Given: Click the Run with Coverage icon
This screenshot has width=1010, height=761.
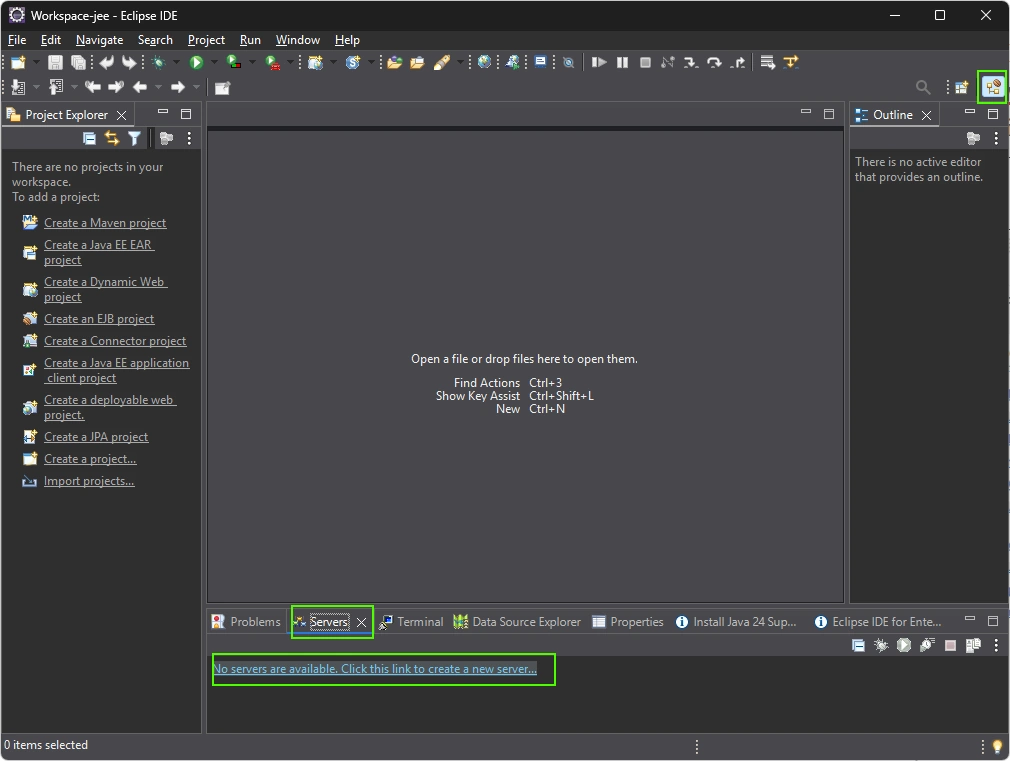Looking at the screenshot, I should tap(234, 63).
